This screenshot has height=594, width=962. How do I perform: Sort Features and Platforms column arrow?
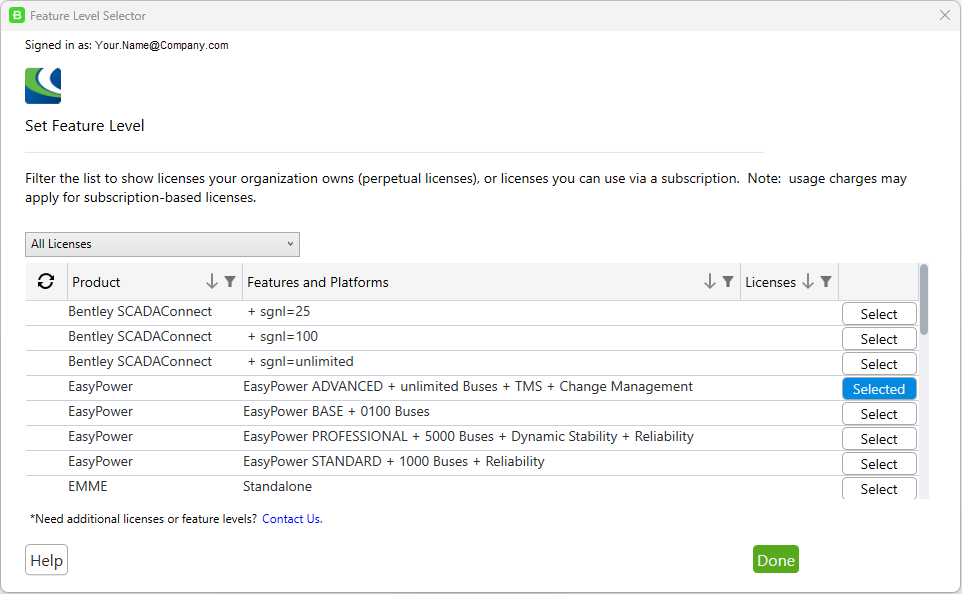pos(710,282)
